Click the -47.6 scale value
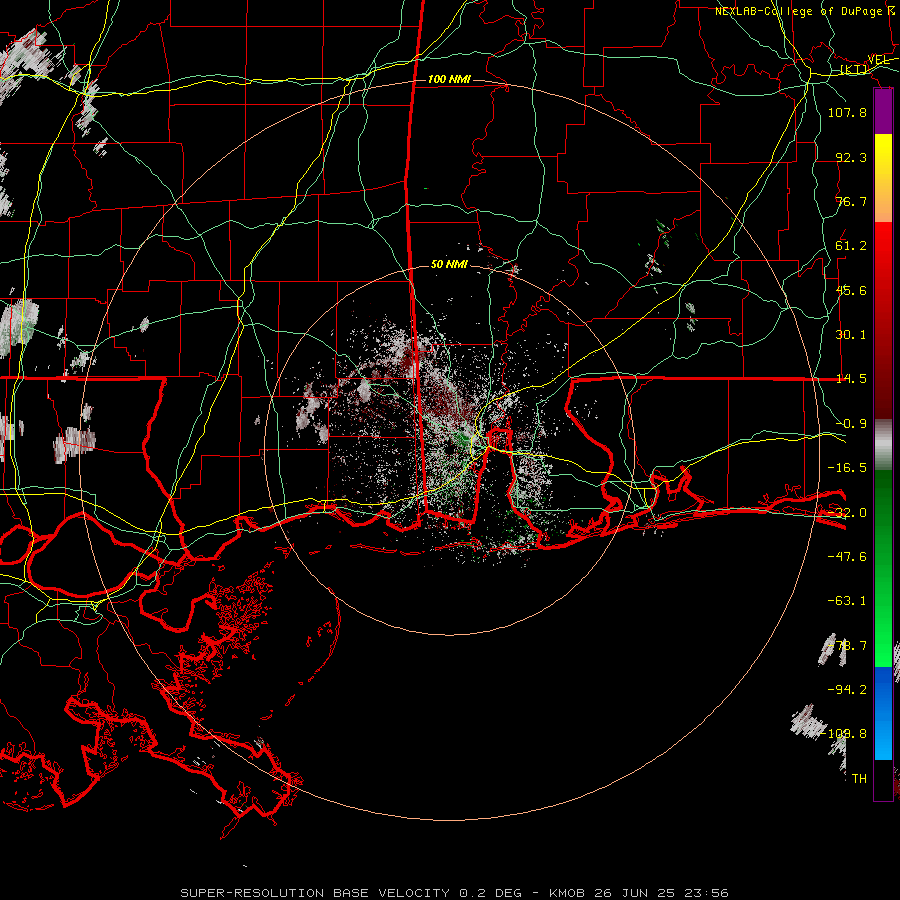This screenshot has width=900, height=900. pos(847,557)
